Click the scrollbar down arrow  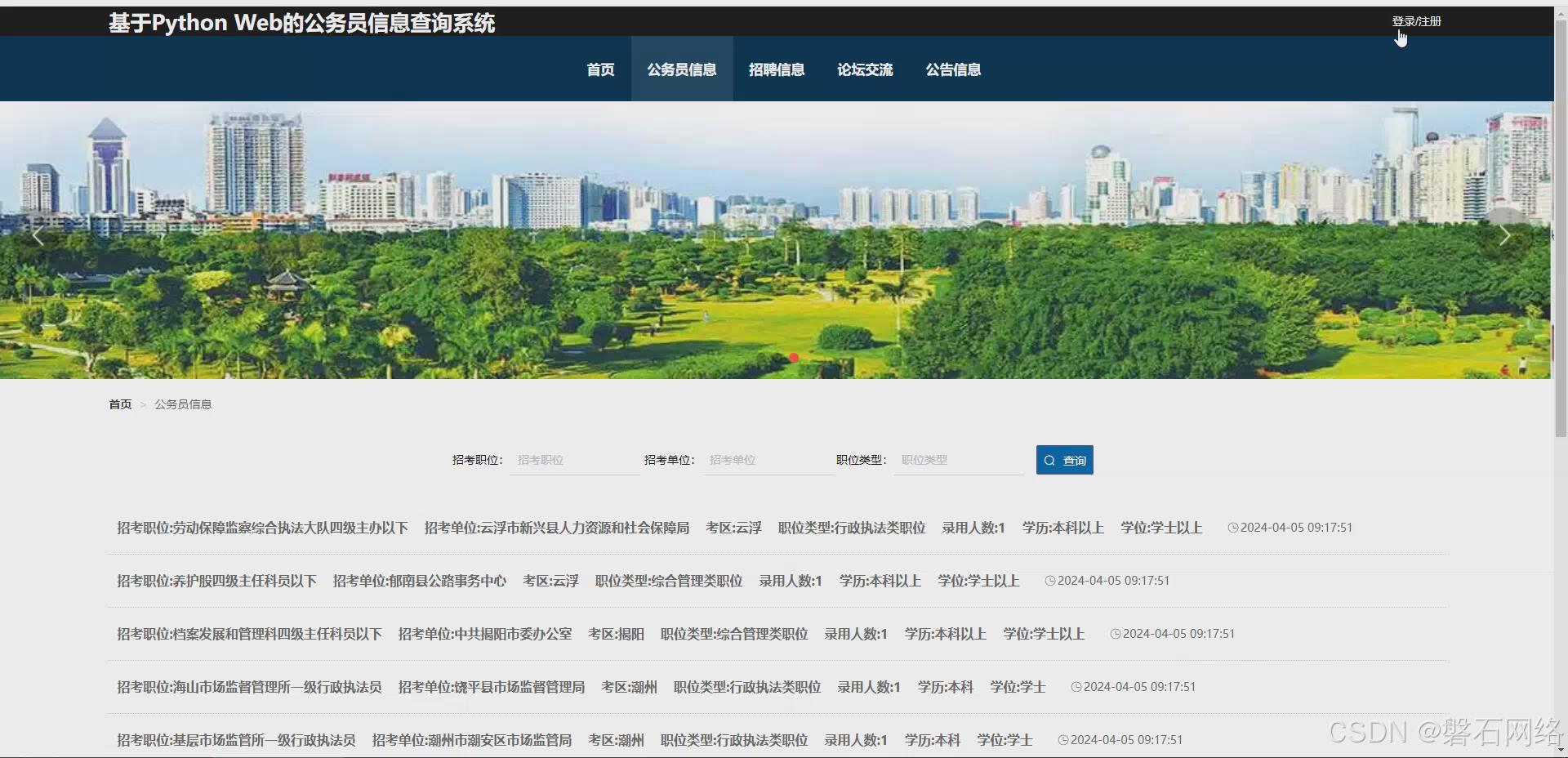click(1561, 748)
